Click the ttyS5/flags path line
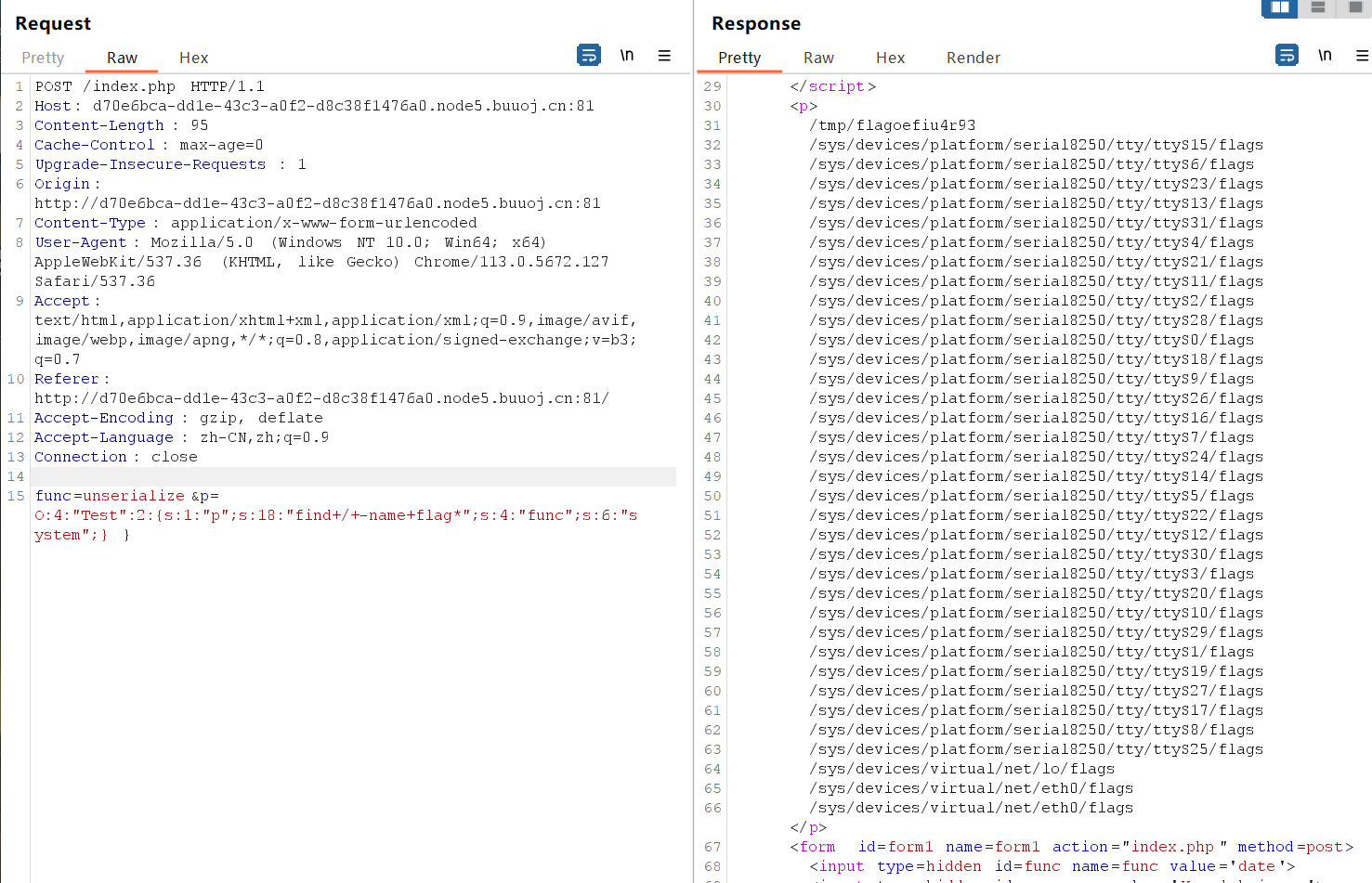 coord(1031,496)
